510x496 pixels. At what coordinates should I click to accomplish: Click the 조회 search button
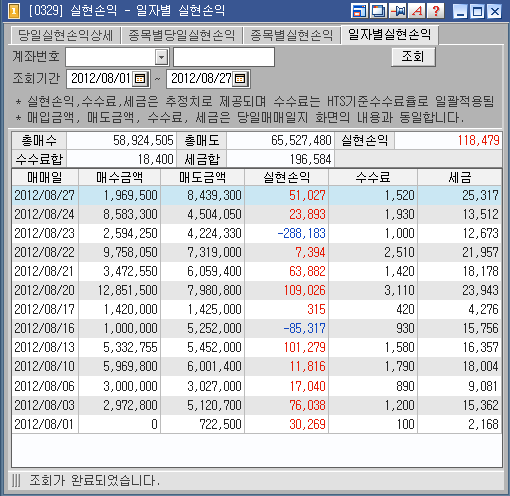click(x=413, y=57)
